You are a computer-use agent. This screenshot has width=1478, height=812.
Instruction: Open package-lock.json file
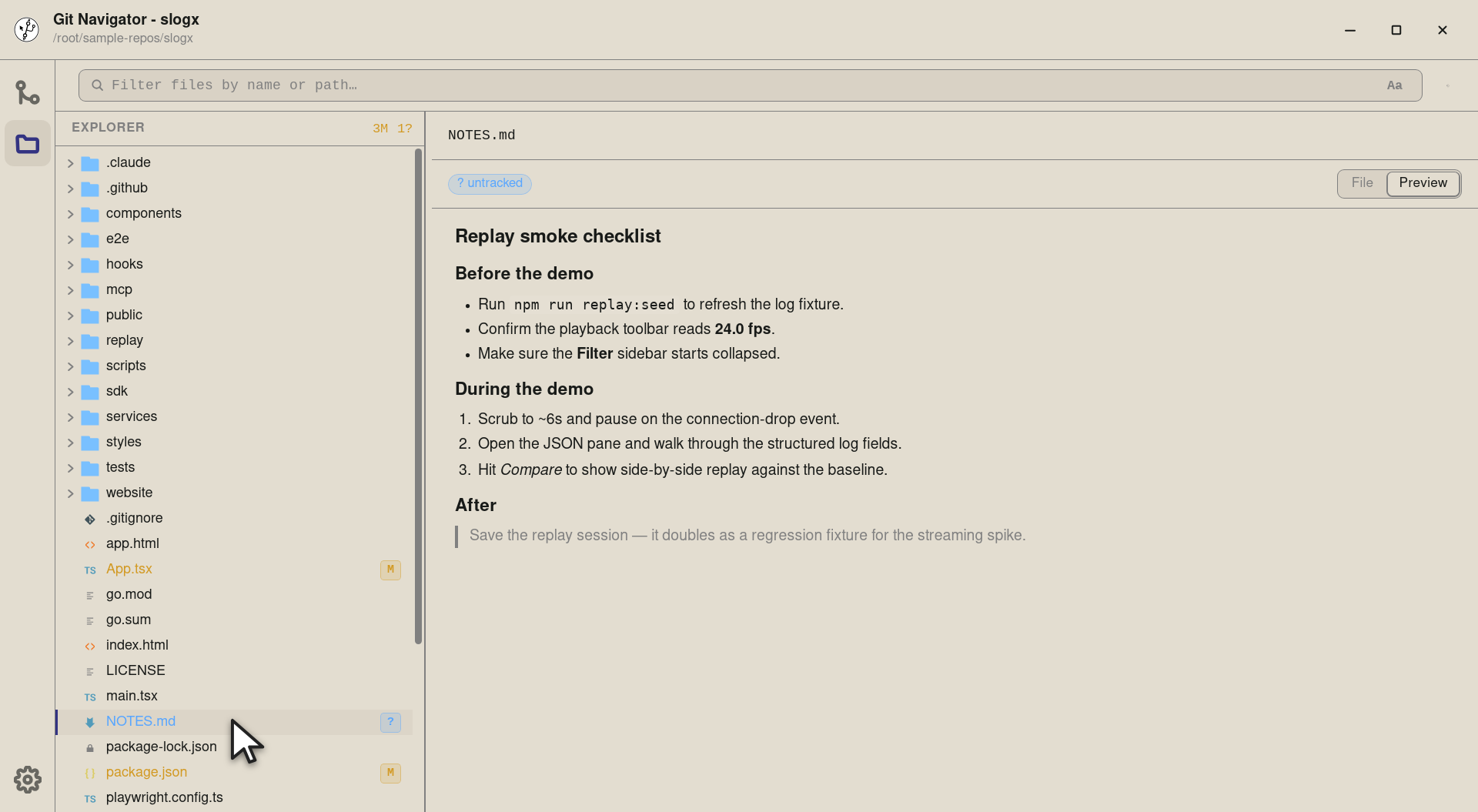click(x=162, y=747)
